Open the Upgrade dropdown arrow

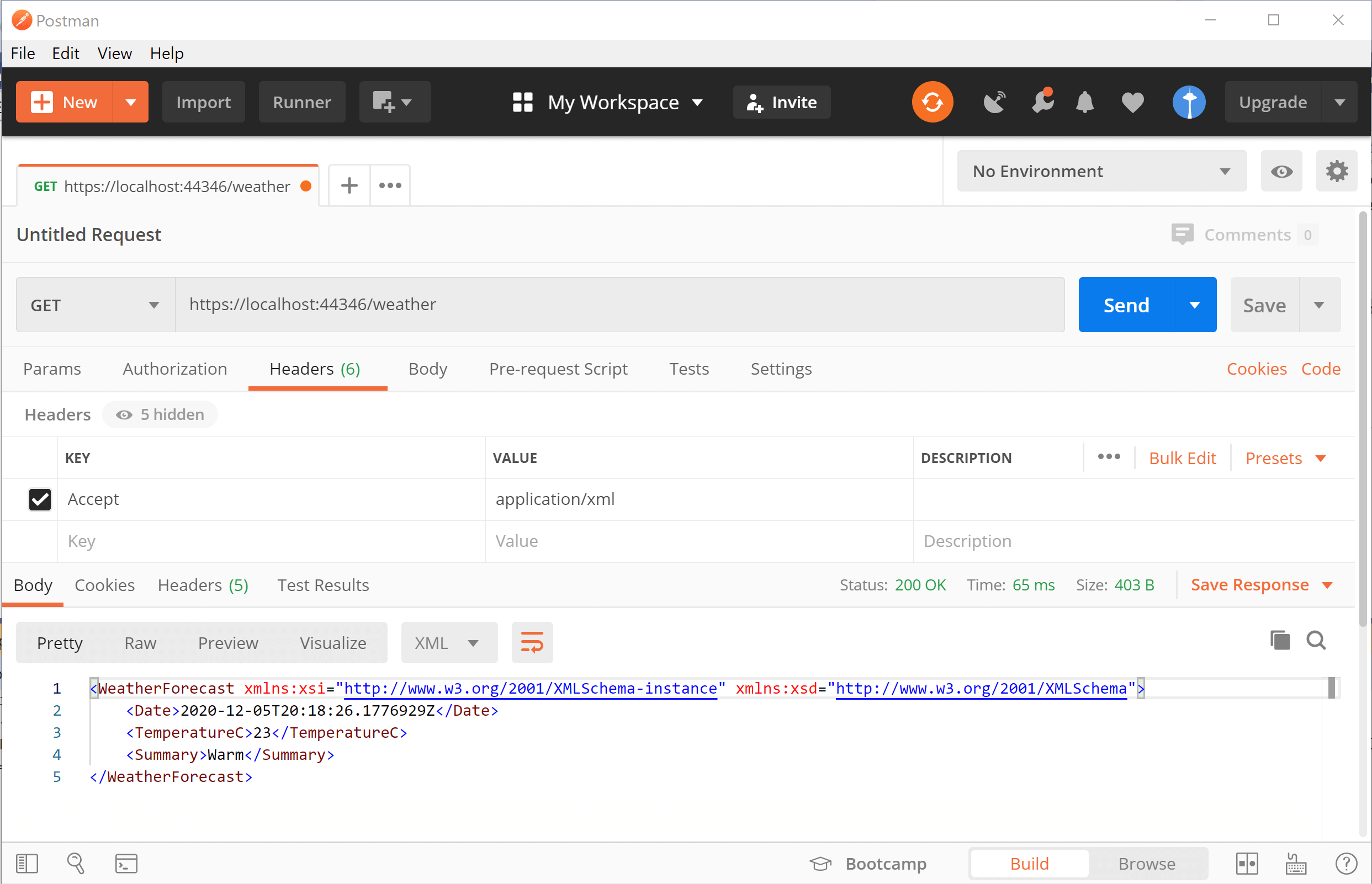click(x=1339, y=102)
